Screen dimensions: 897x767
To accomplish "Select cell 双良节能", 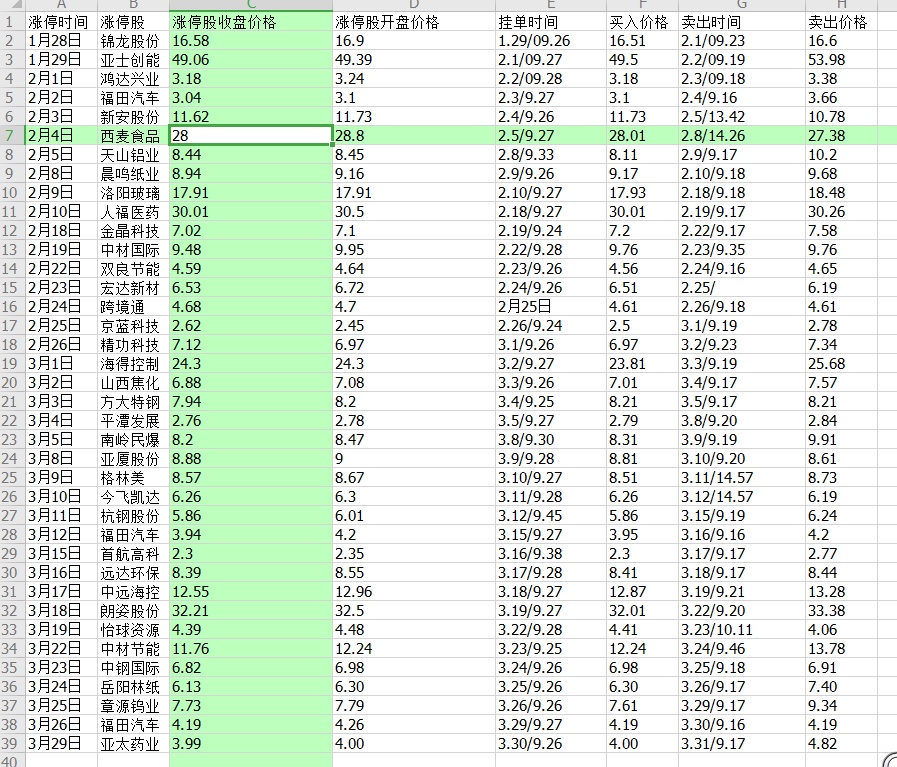I will point(133,268).
